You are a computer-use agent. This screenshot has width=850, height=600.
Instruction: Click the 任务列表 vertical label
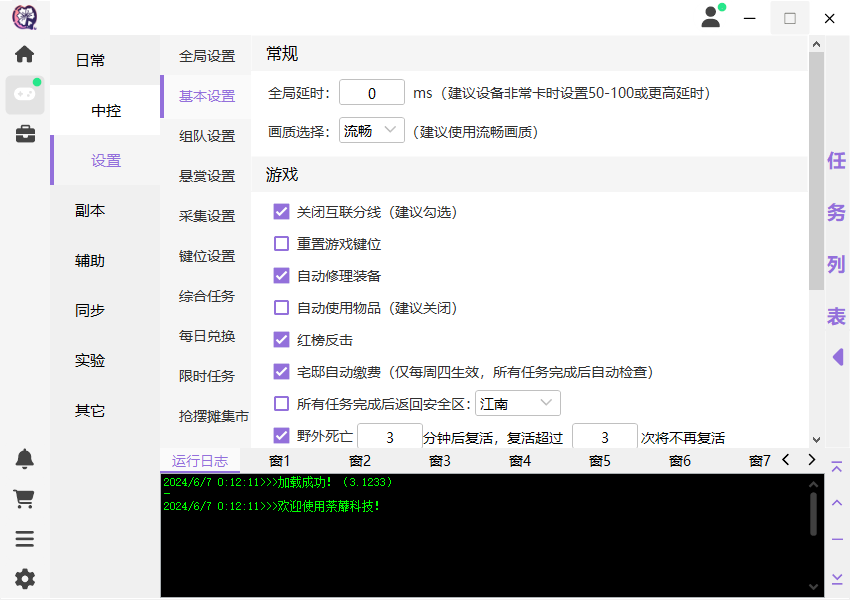[836, 238]
